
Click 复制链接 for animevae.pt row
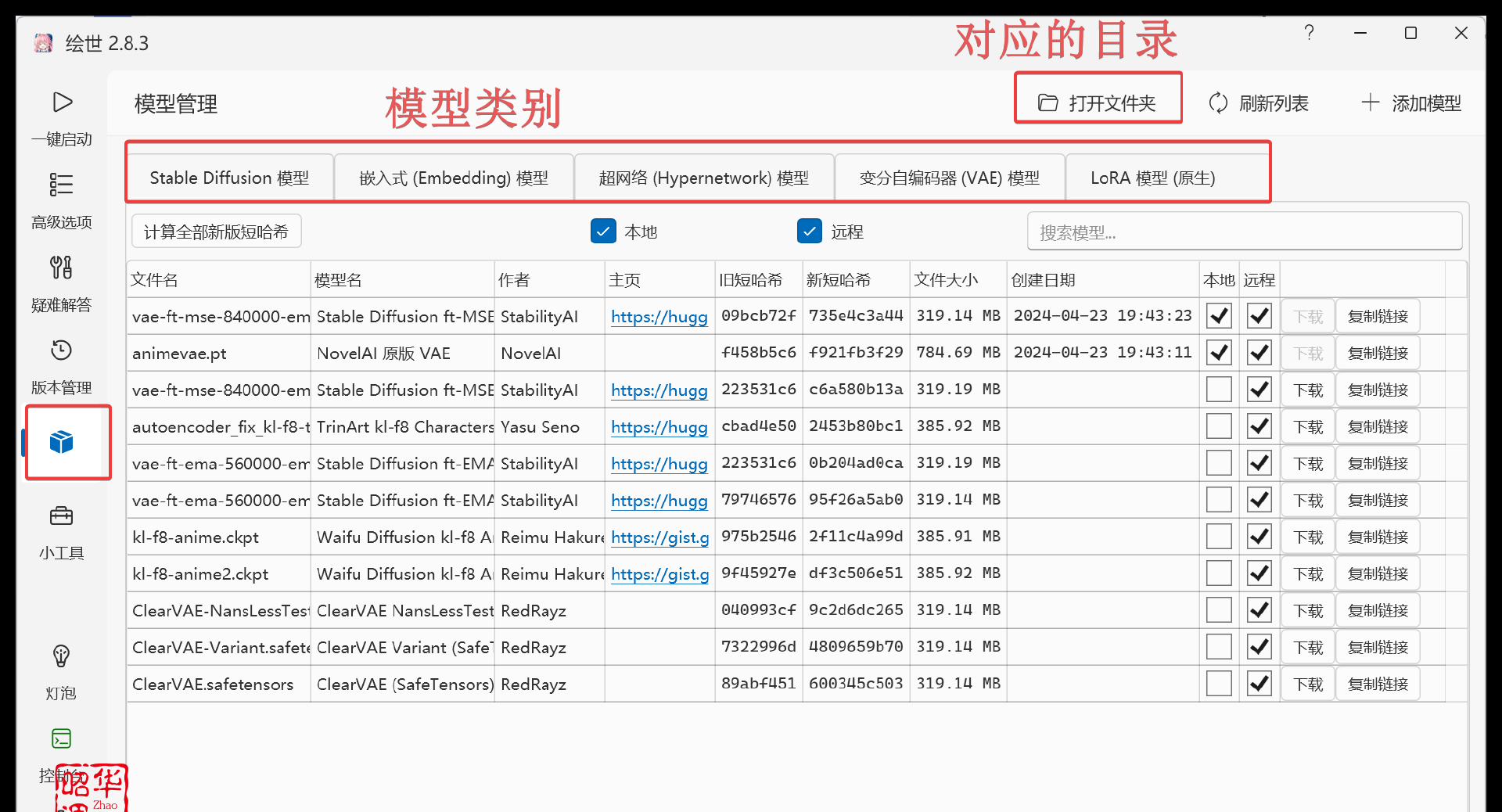1378,353
